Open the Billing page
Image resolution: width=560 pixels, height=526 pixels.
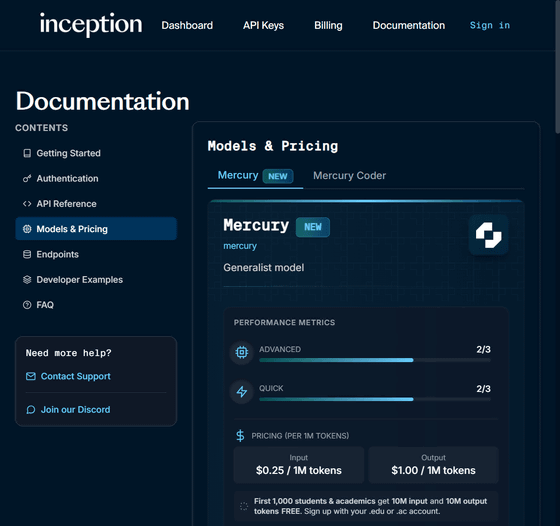coord(328,25)
